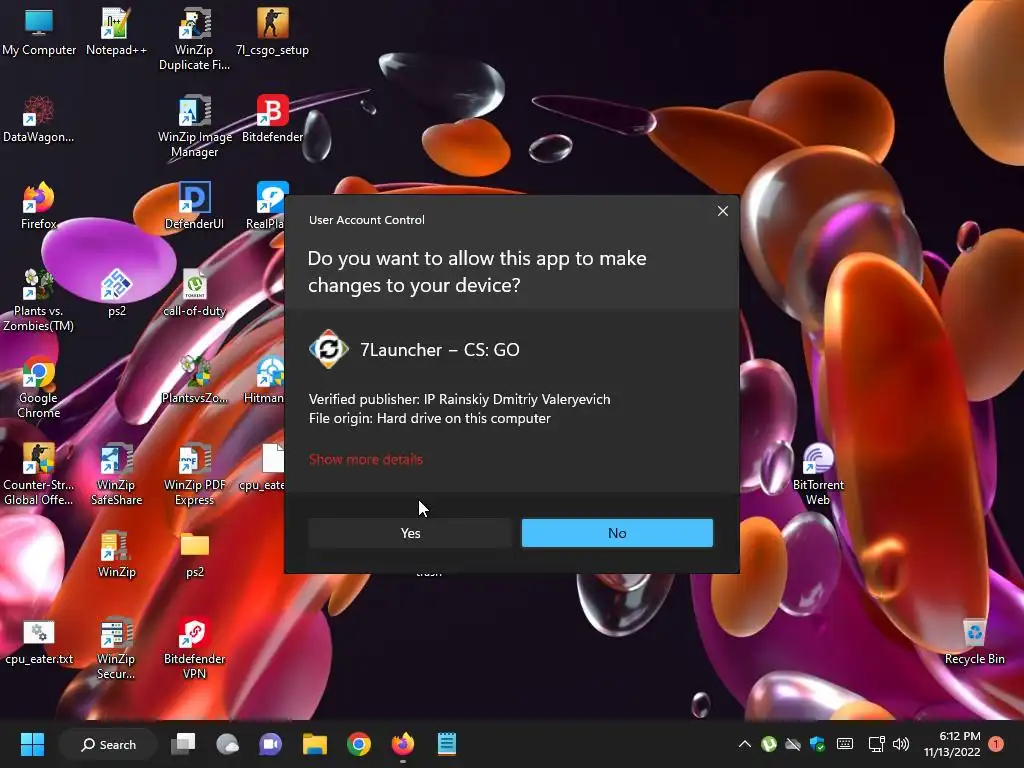The height and width of the screenshot is (768, 1024).
Task: Open the Notepad++ desktop shortcut
Action: point(116,33)
